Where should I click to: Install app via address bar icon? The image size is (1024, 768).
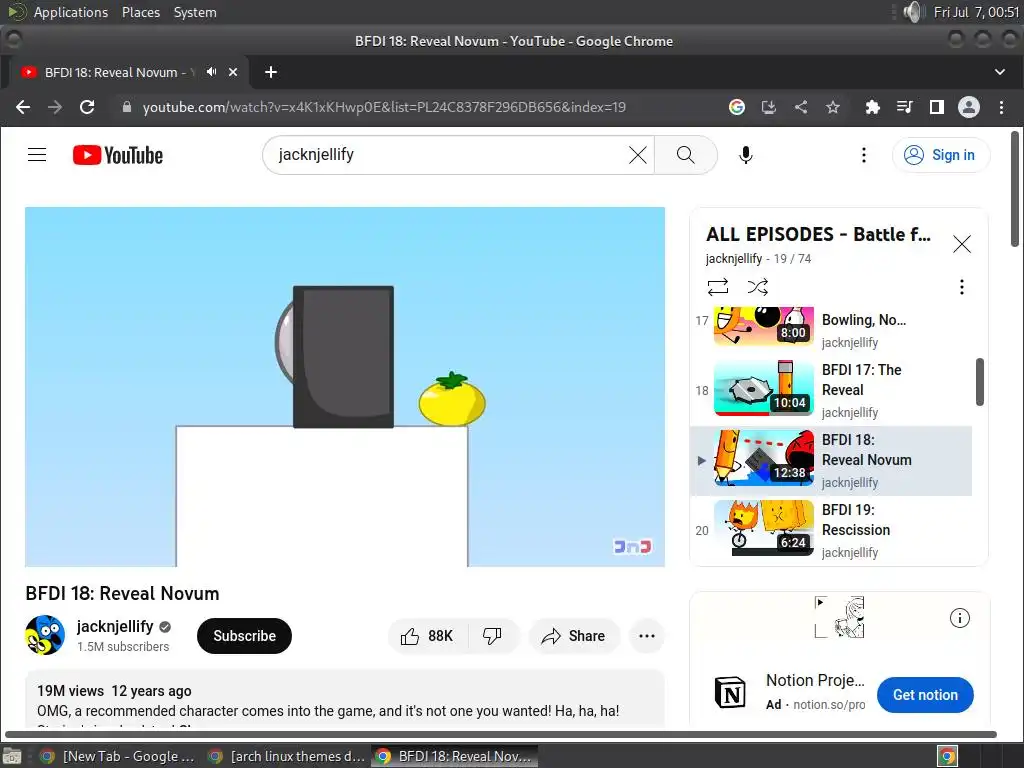[769, 107]
